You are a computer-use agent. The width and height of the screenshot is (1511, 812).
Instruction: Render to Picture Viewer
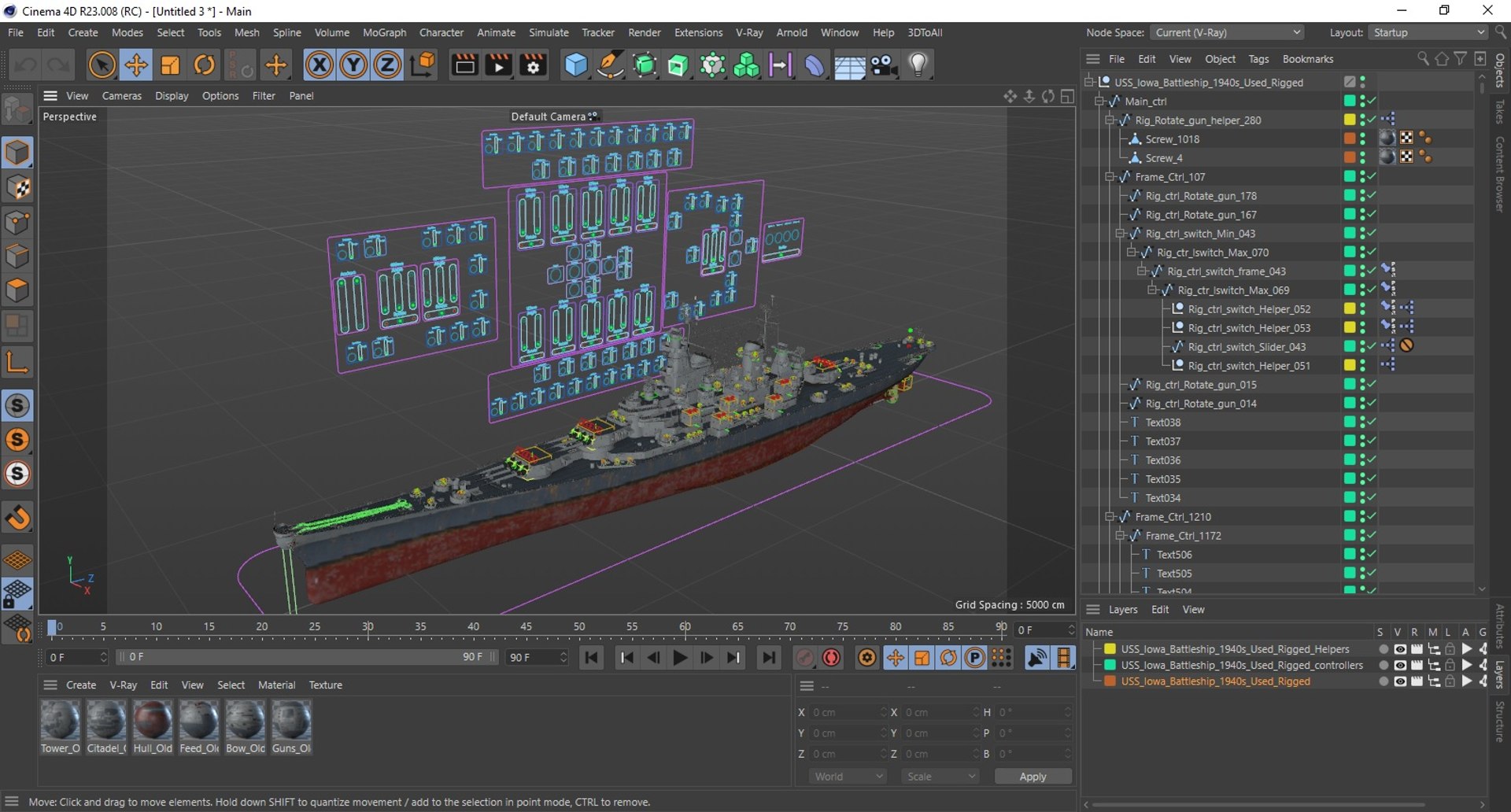click(499, 65)
